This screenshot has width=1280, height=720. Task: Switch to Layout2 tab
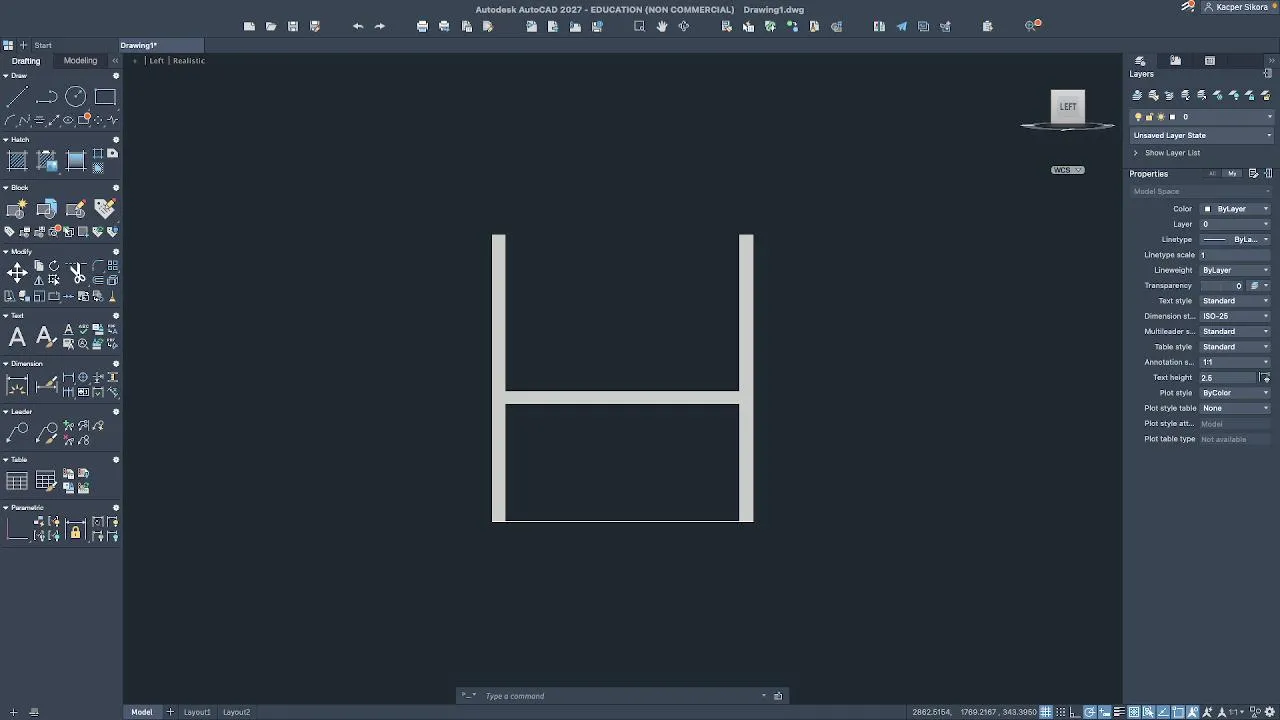[236, 712]
